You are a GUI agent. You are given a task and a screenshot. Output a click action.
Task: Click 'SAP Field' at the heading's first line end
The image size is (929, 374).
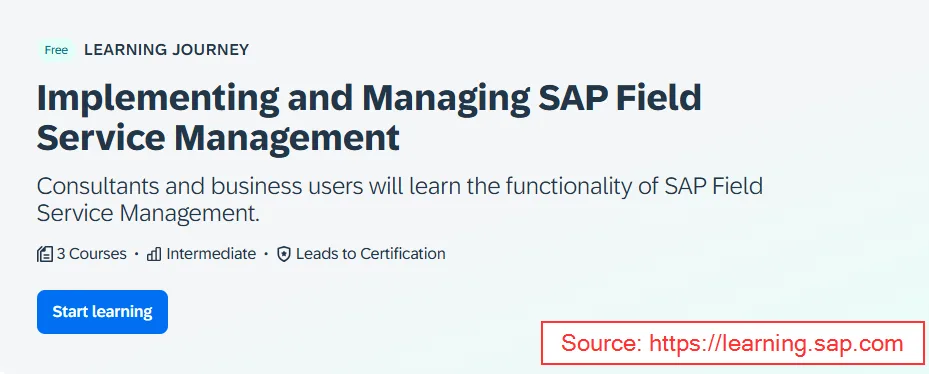pyautogui.click(x=620, y=98)
